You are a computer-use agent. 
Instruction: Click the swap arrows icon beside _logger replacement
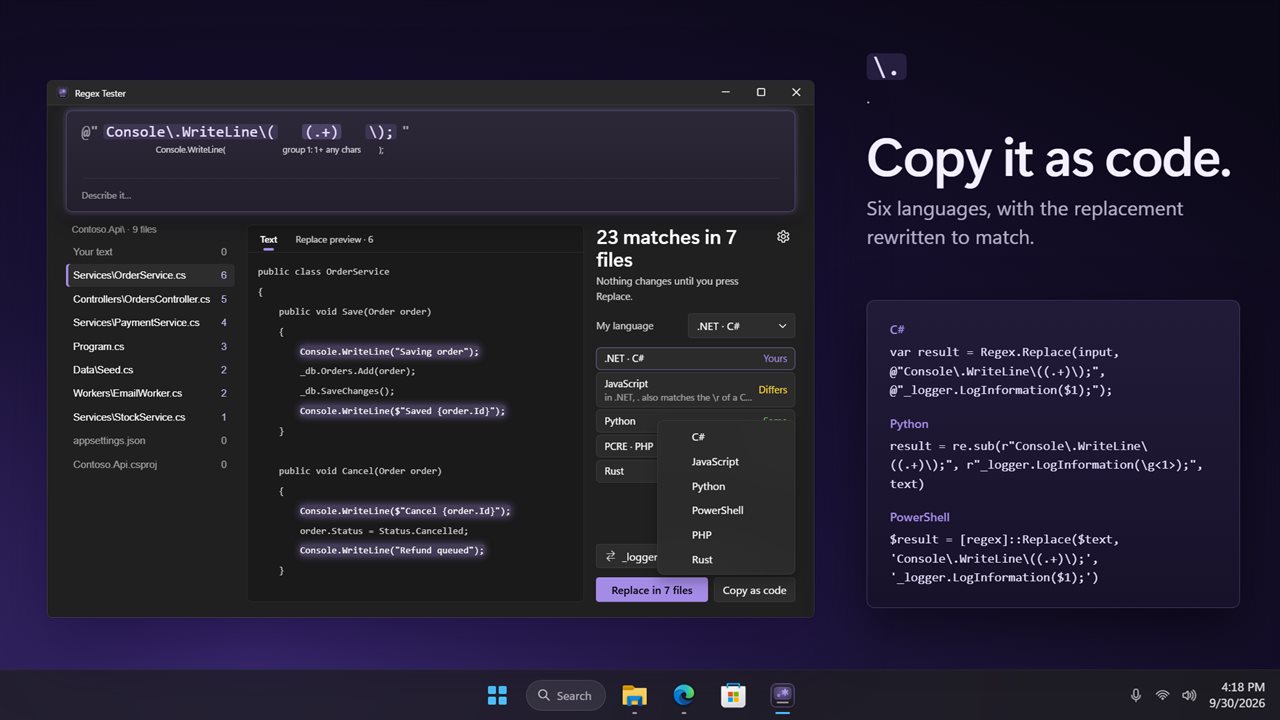point(610,557)
